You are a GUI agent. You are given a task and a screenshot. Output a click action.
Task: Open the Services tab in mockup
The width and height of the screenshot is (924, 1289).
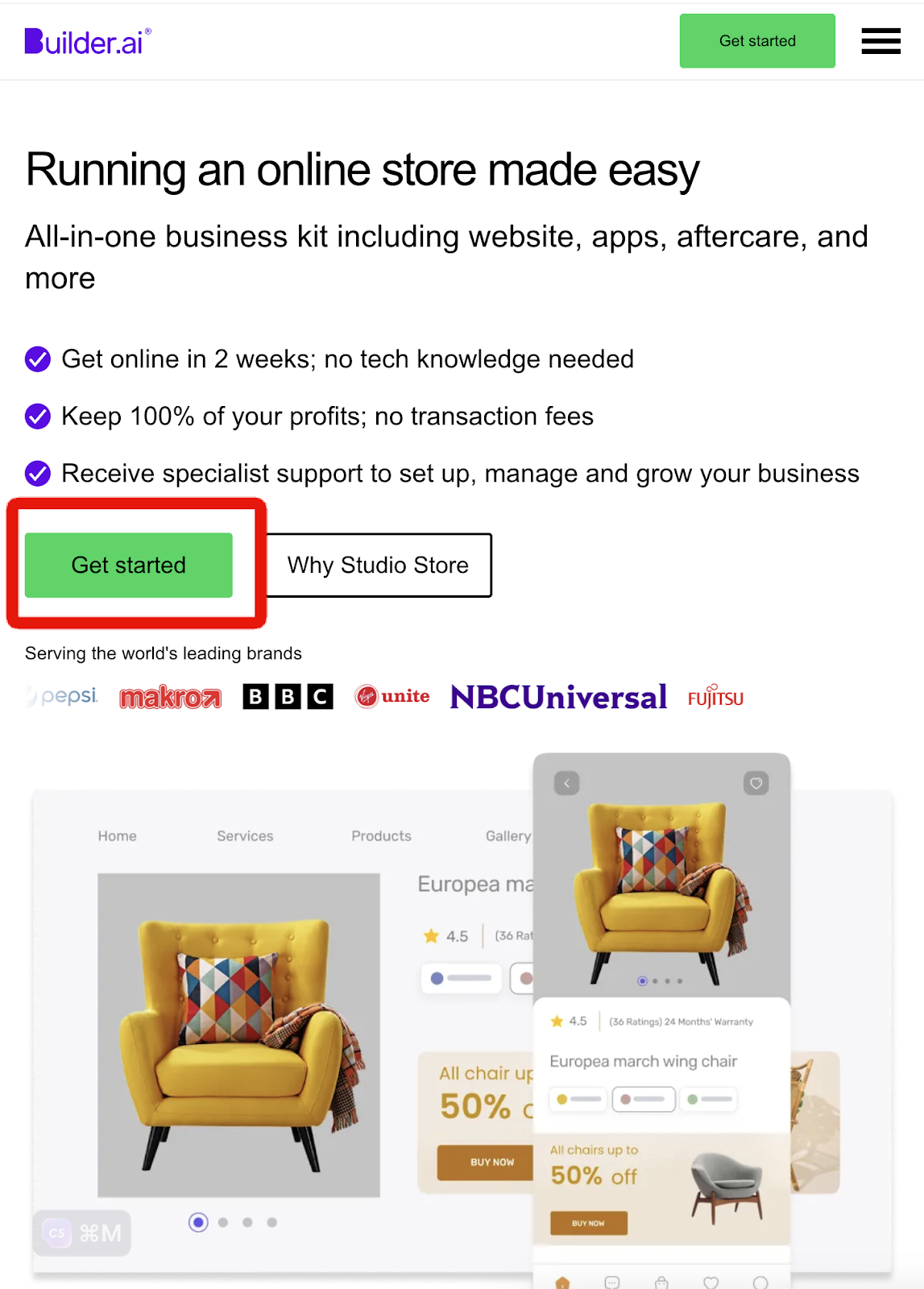pyautogui.click(x=245, y=836)
